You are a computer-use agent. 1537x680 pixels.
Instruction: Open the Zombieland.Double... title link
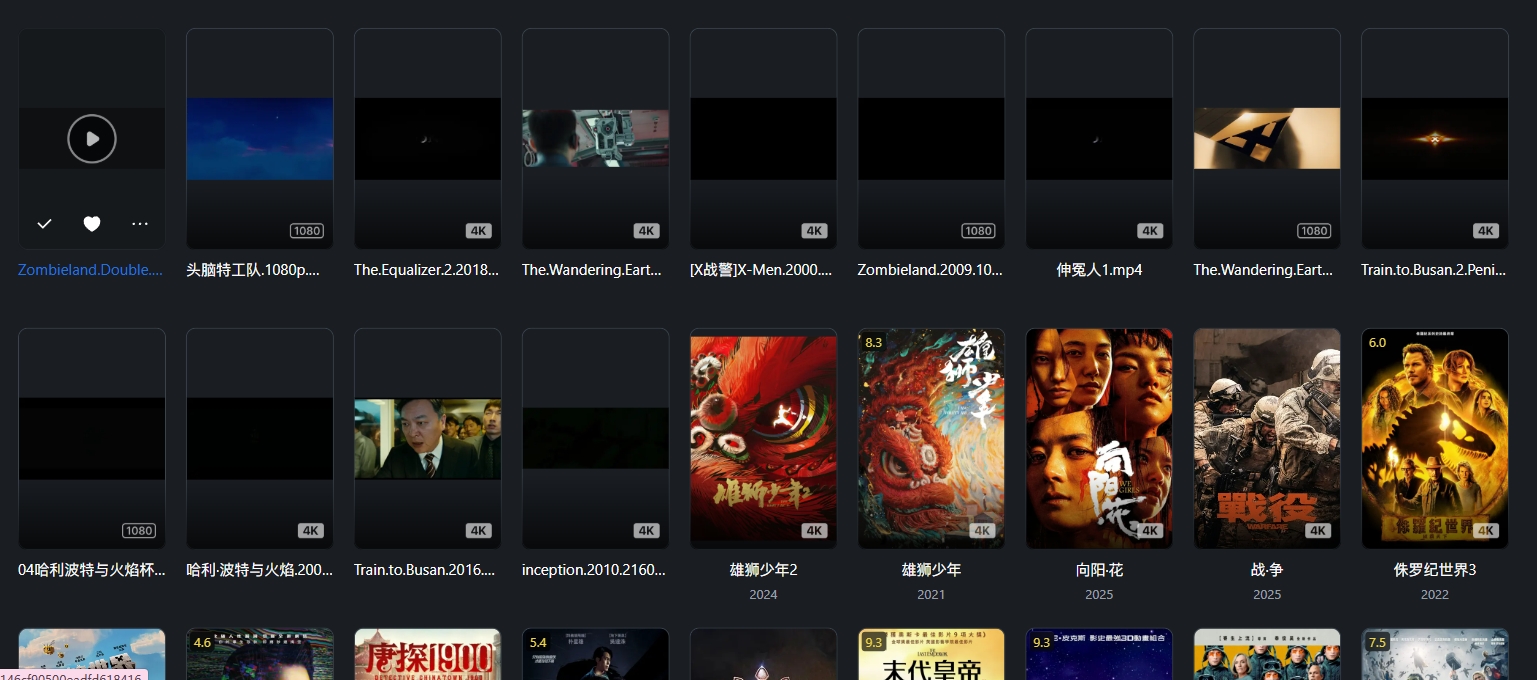[x=92, y=270]
